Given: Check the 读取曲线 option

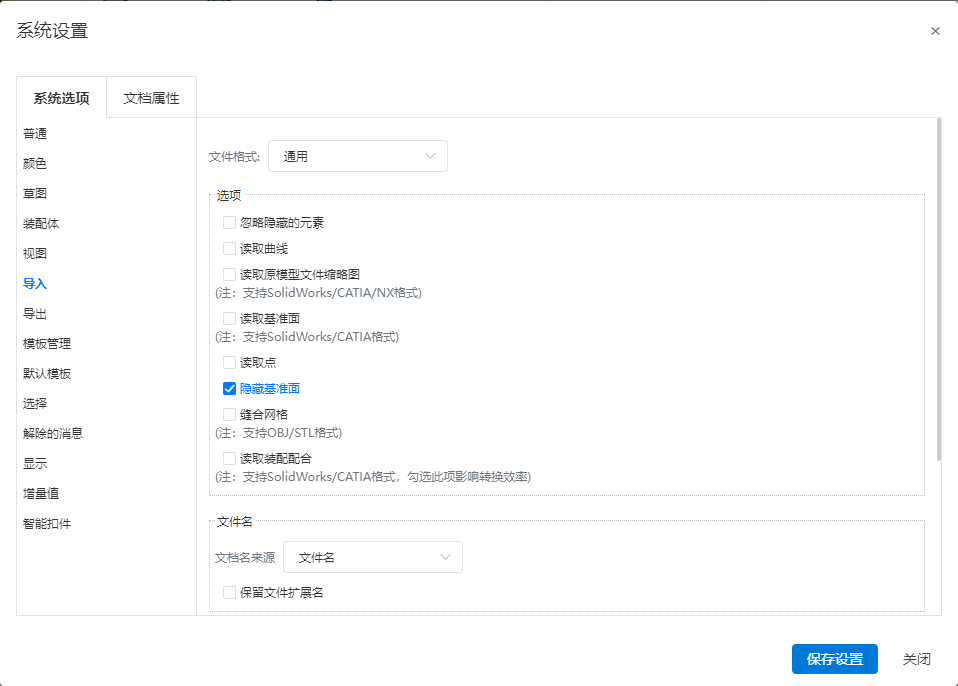Looking at the screenshot, I should [x=230, y=249].
